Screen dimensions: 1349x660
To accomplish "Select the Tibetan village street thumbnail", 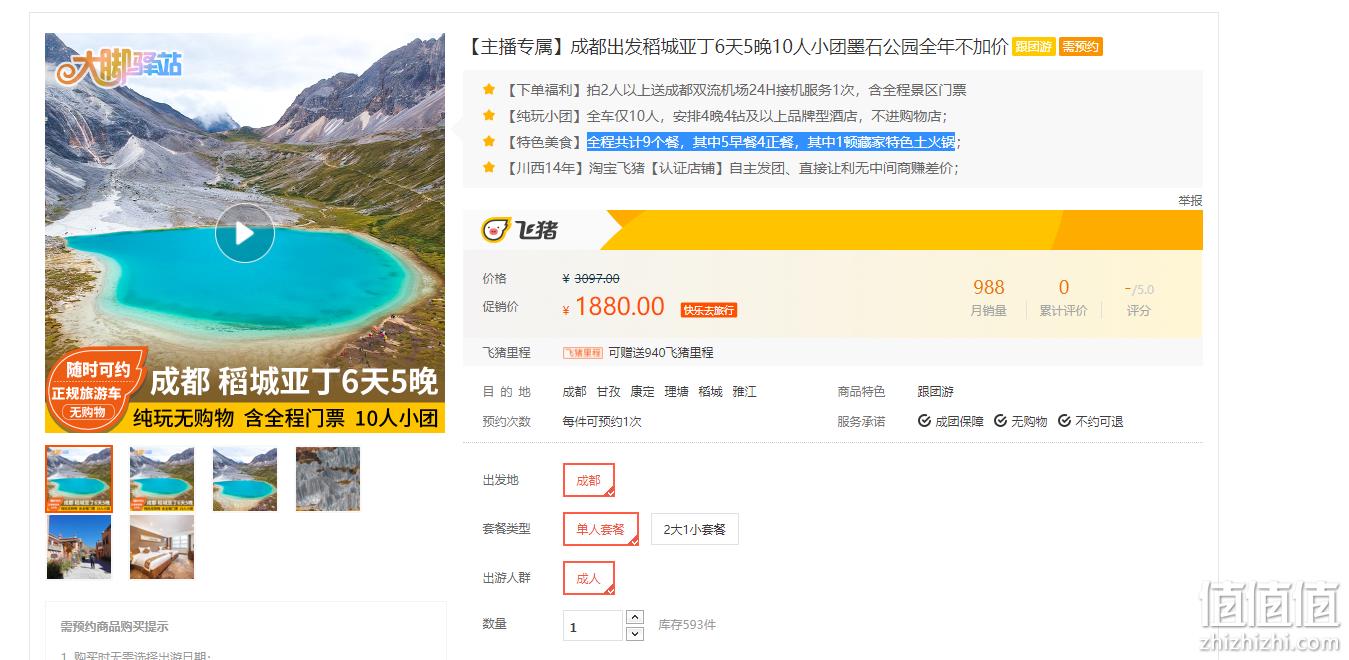I will [79, 547].
